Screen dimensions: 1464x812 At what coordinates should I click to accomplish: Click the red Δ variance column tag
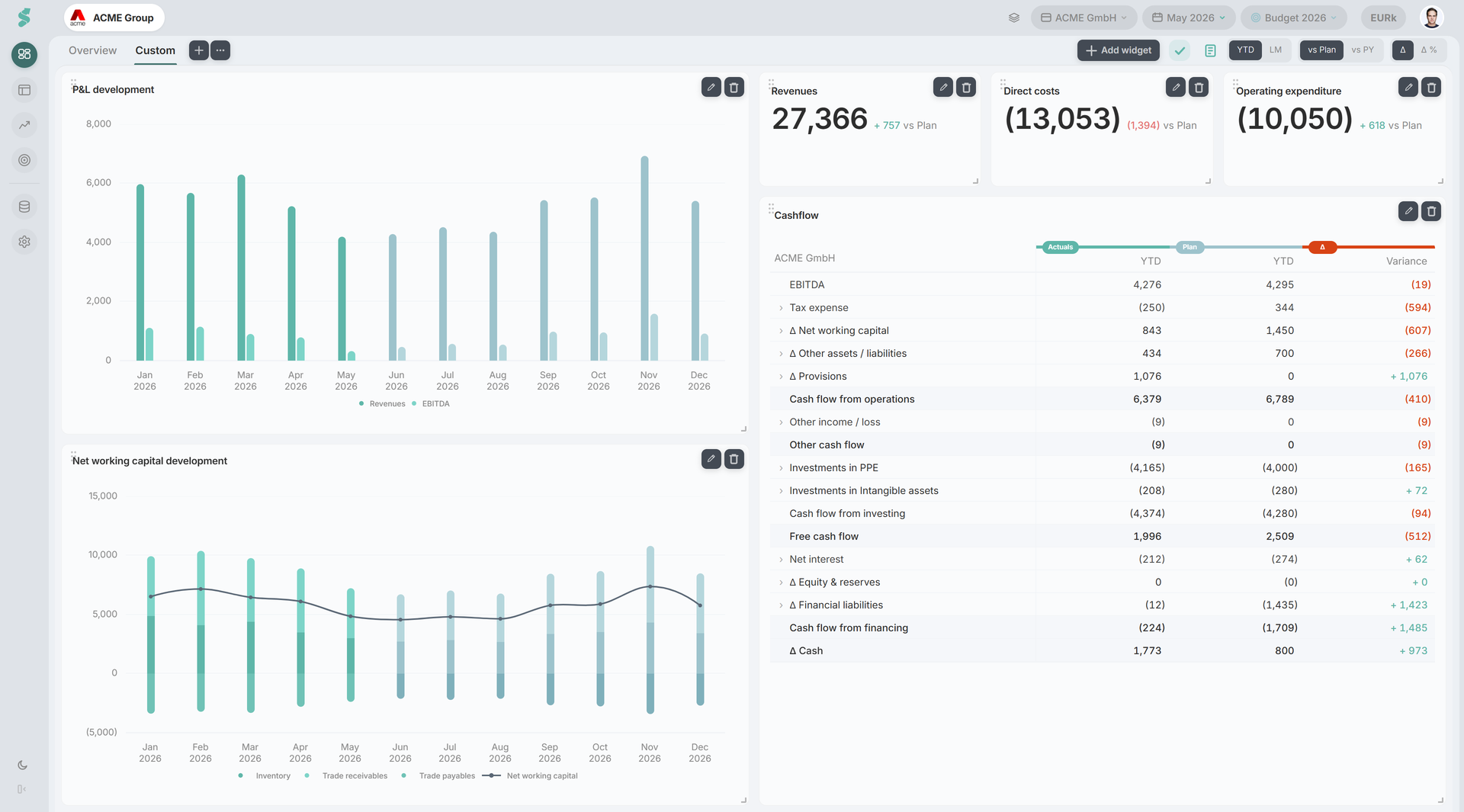pos(1322,247)
